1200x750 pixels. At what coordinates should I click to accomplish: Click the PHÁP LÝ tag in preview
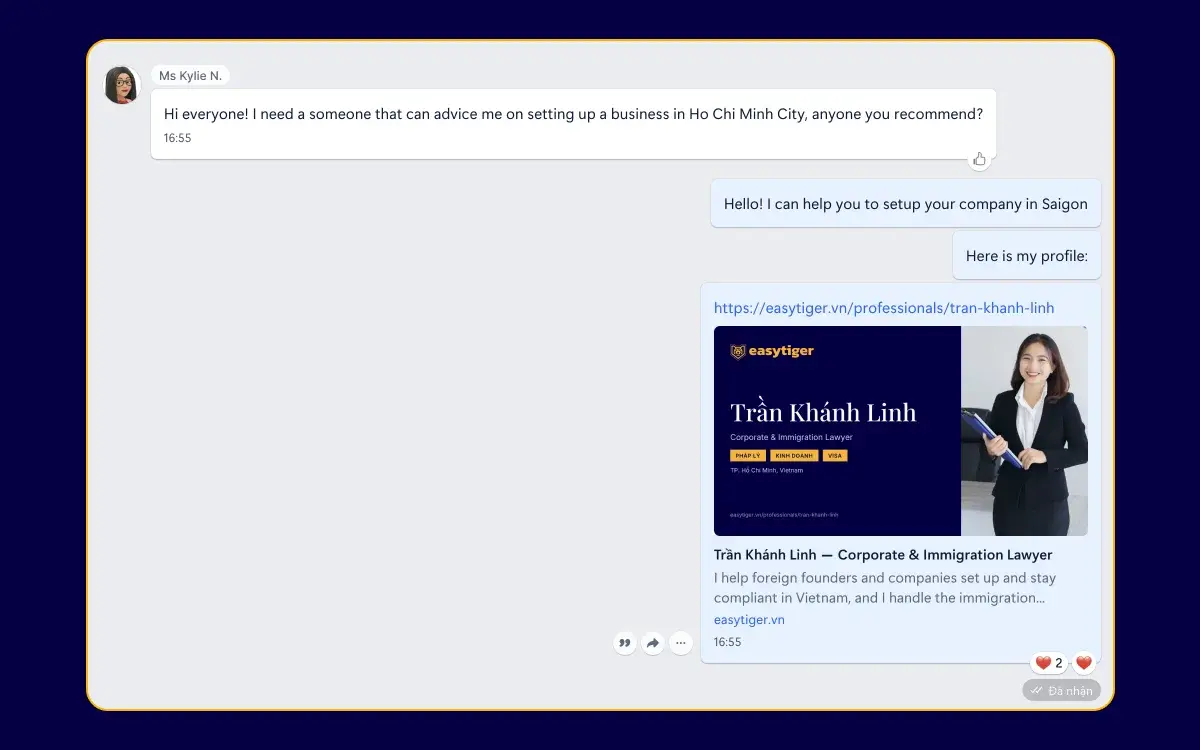pyautogui.click(x=748, y=455)
